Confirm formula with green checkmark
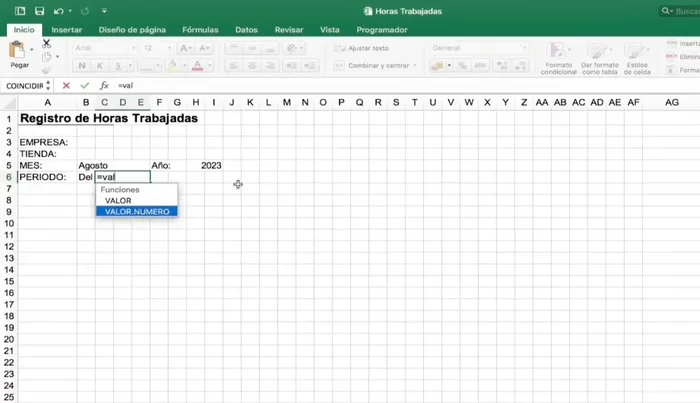This screenshot has width=700, height=403. coord(84,86)
